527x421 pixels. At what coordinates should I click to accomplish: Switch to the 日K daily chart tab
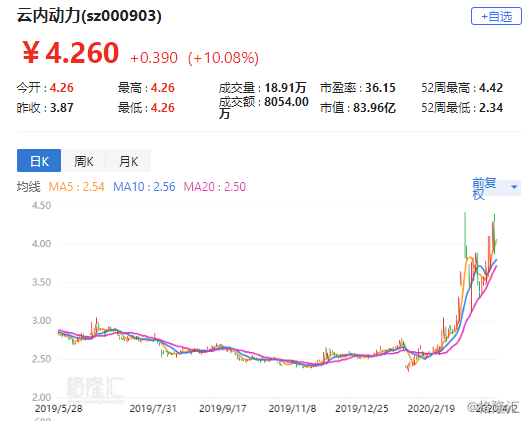[39, 161]
